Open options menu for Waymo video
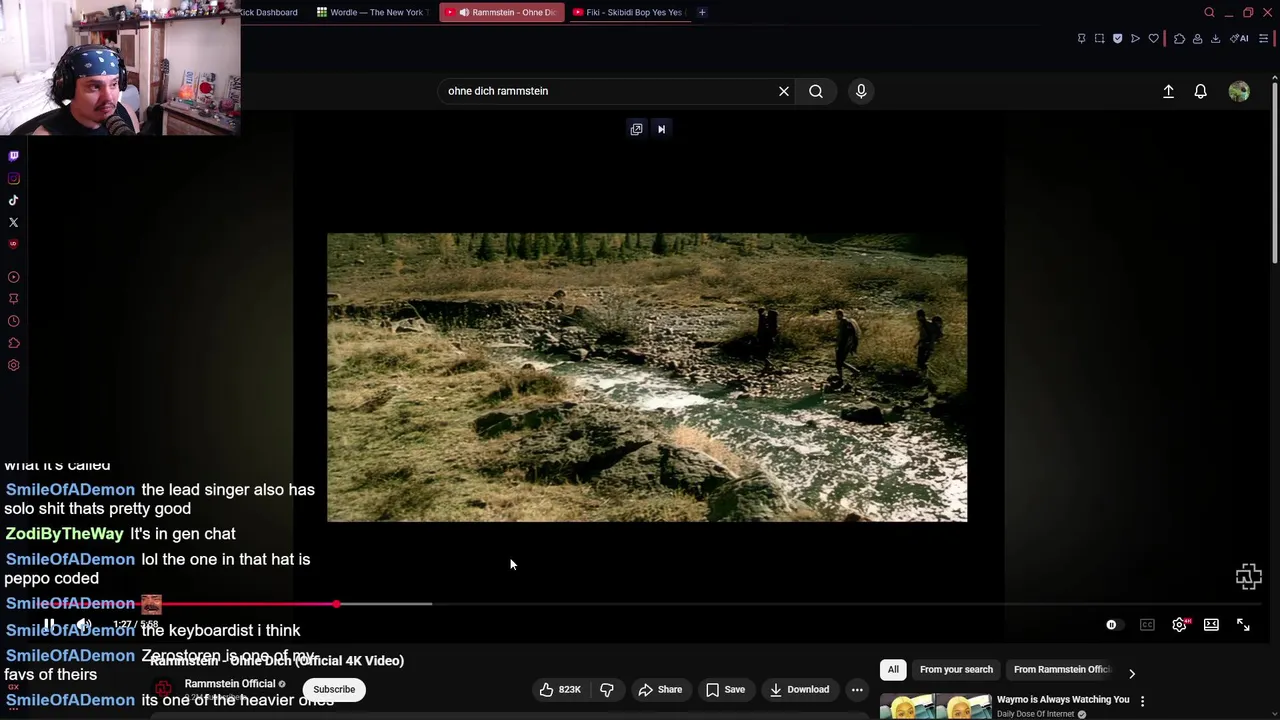The width and height of the screenshot is (1280, 720). click(x=1142, y=701)
